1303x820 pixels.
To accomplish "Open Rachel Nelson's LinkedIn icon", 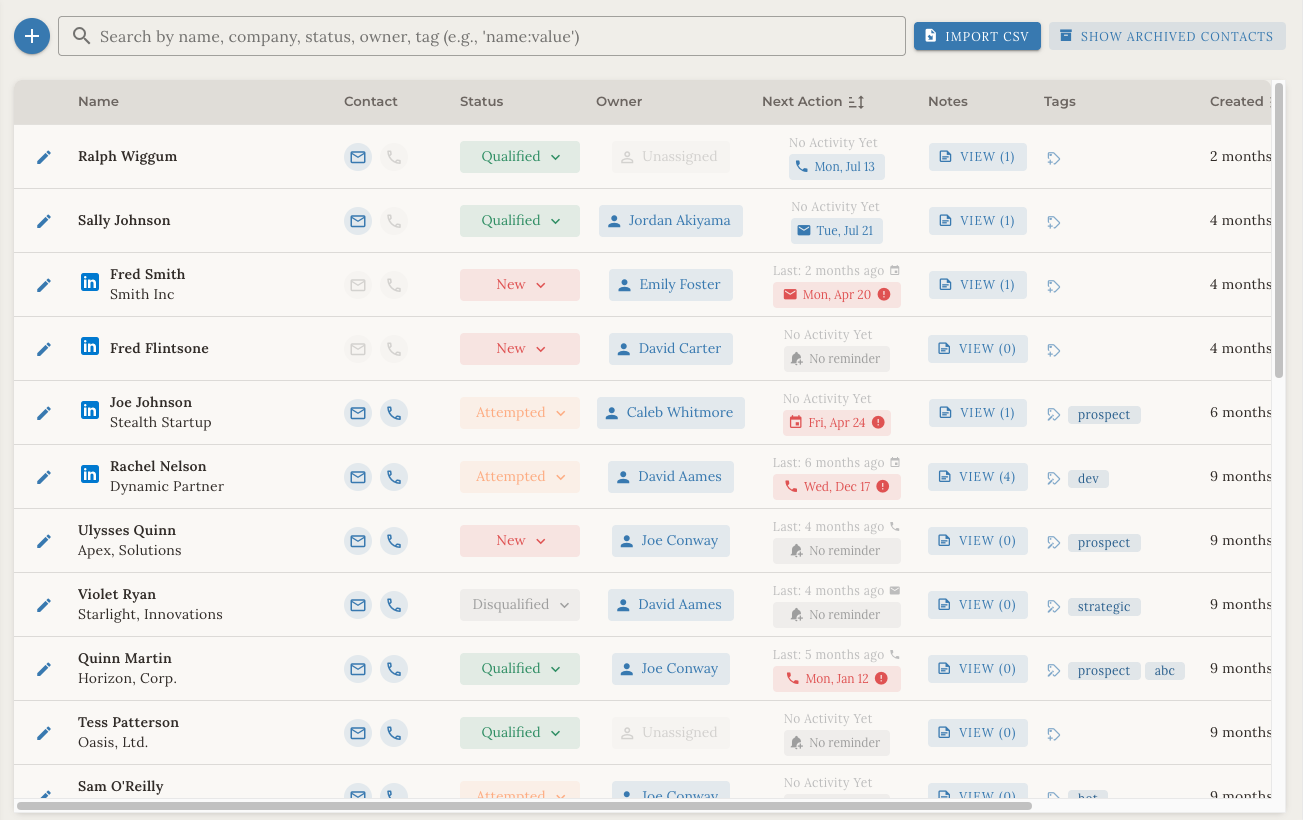I will click(90, 475).
